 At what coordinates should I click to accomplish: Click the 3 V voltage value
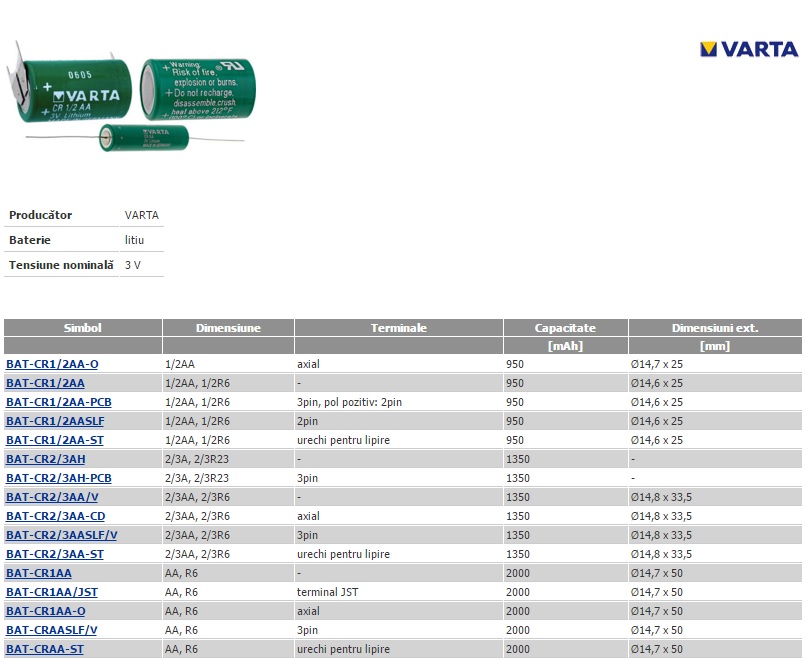click(x=133, y=265)
